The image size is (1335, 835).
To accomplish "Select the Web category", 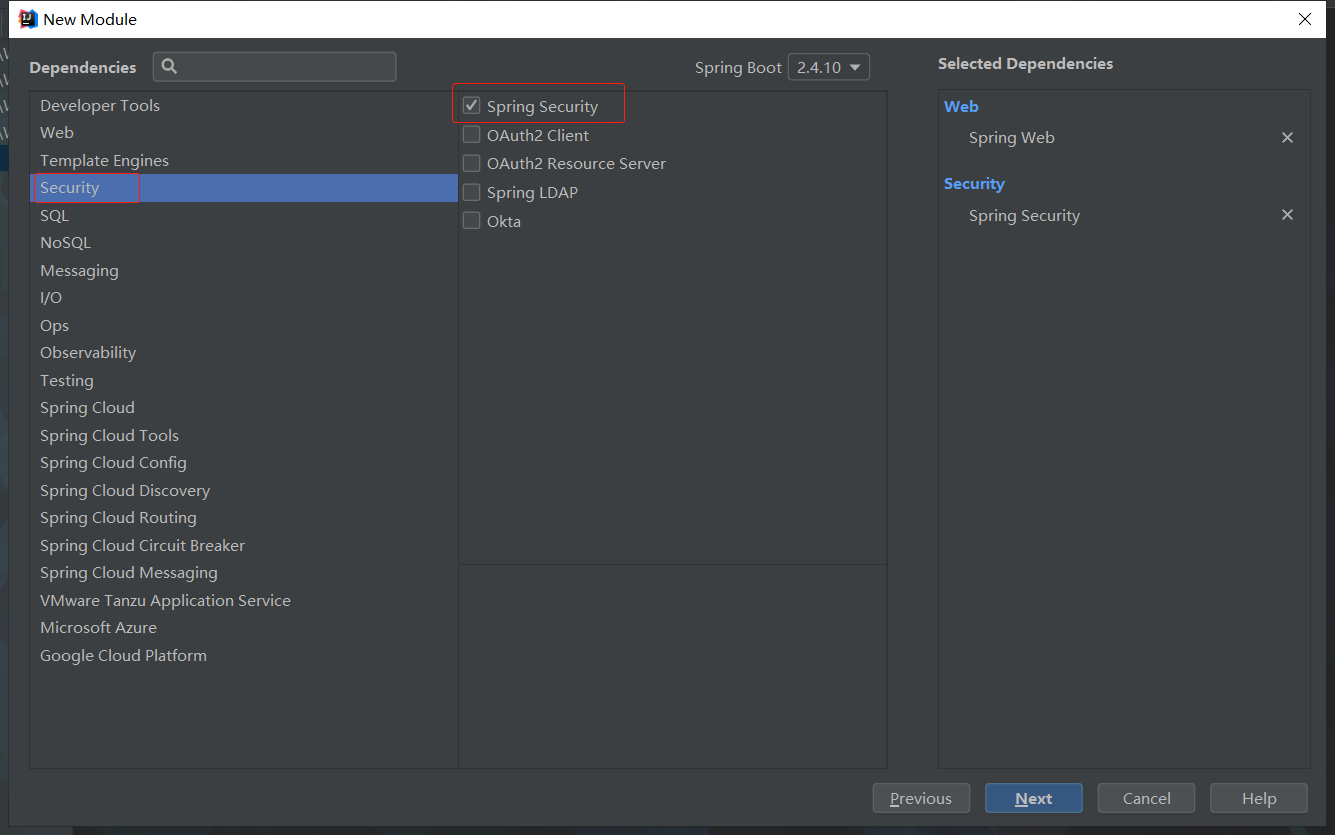I will click(244, 132).
